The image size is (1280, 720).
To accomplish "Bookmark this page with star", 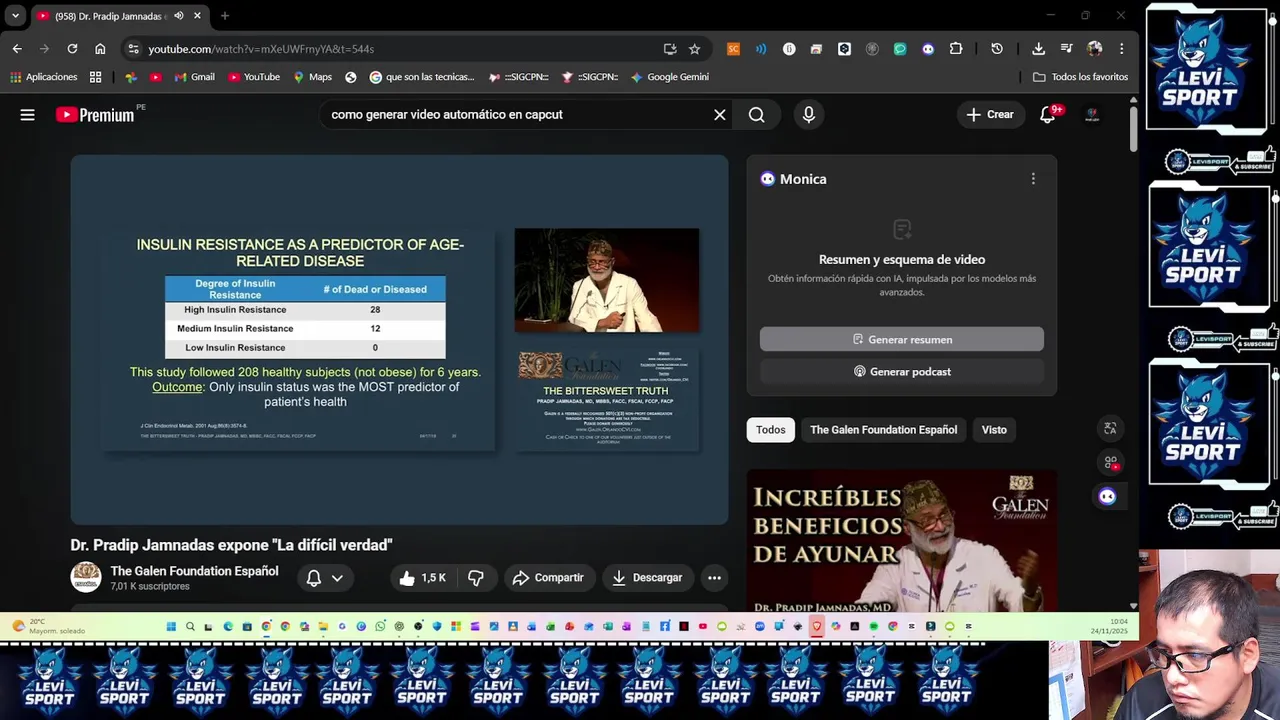I will point(694,49).
